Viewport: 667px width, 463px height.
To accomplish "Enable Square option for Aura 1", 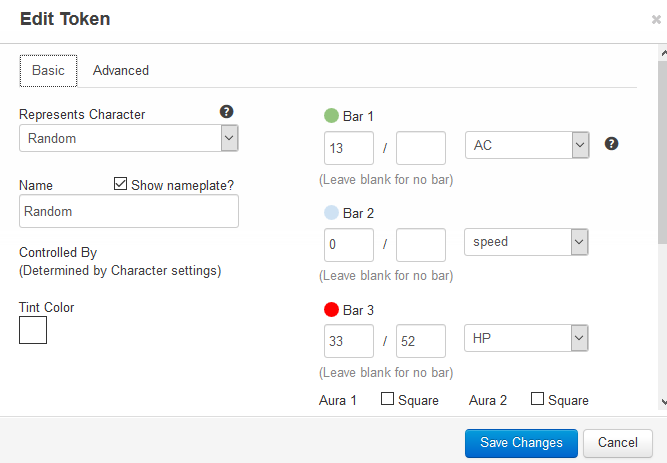I will pos(387,399).
